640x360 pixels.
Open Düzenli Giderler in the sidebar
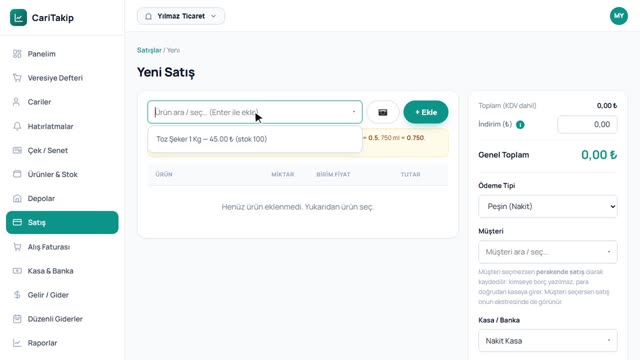tap(62, 319)
